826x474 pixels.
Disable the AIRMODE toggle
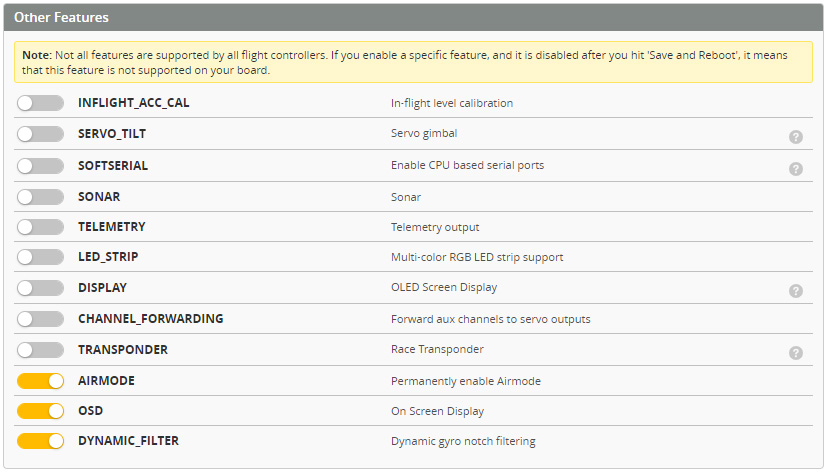click(x=40, y=381)
